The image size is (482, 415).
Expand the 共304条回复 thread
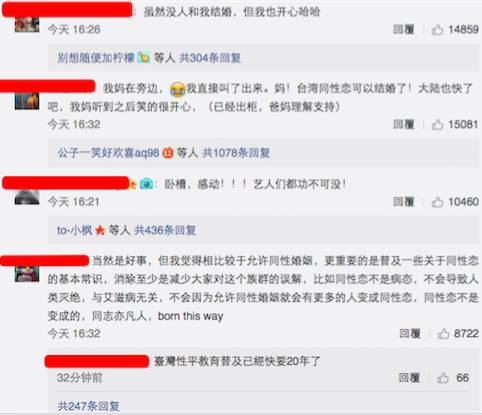pos(210,58)
